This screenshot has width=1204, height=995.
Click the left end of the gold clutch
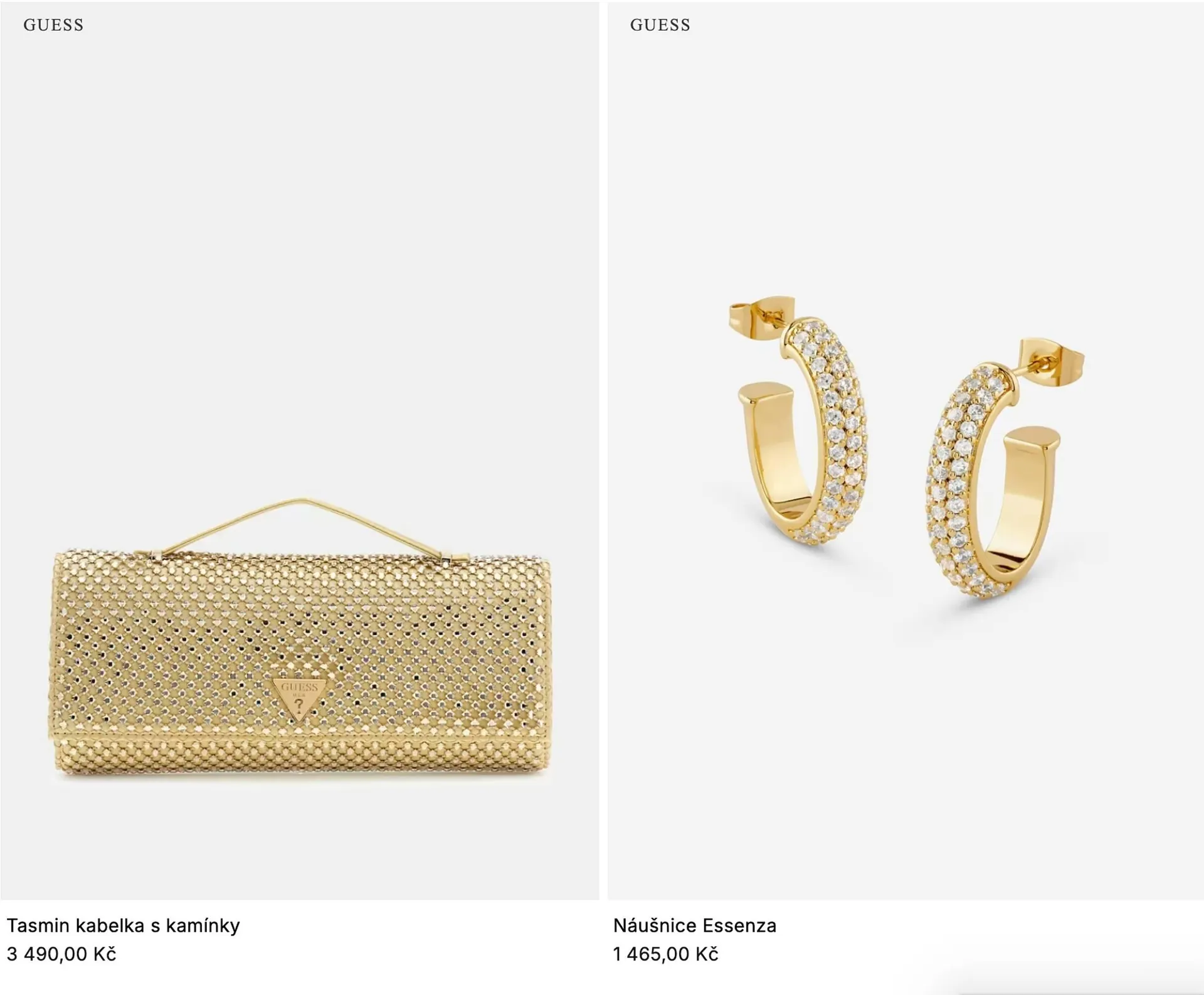coord(60,665)
